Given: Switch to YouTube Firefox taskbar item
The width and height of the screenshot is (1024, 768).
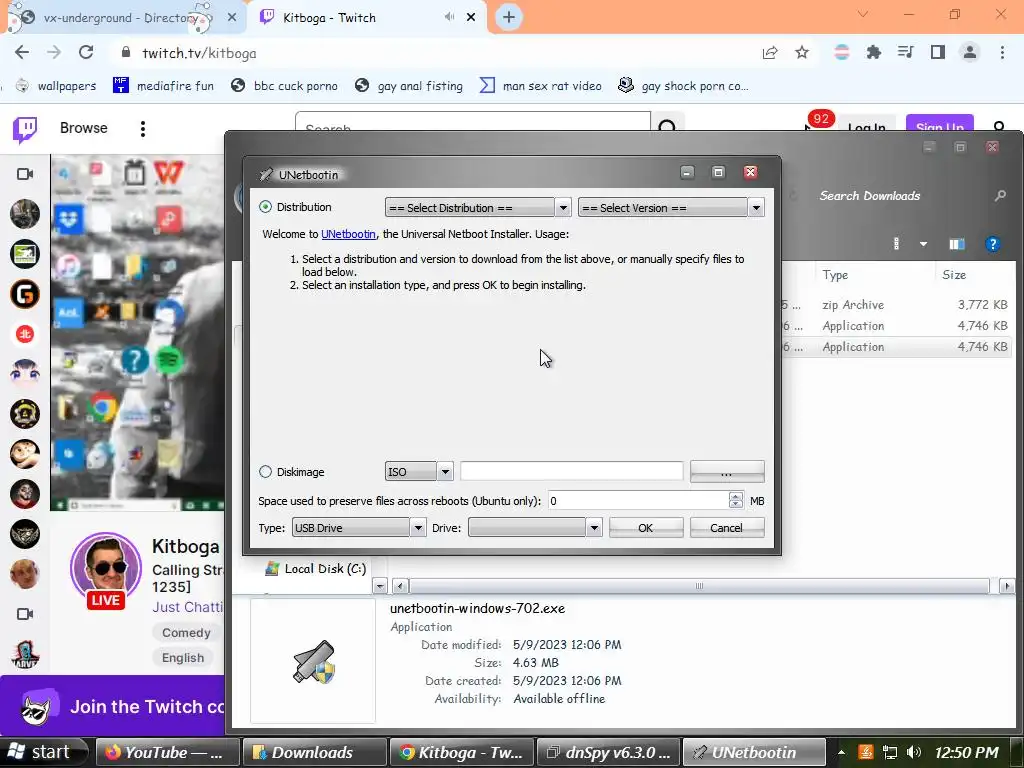Looking at the screenshot, I should pos(167,752).
